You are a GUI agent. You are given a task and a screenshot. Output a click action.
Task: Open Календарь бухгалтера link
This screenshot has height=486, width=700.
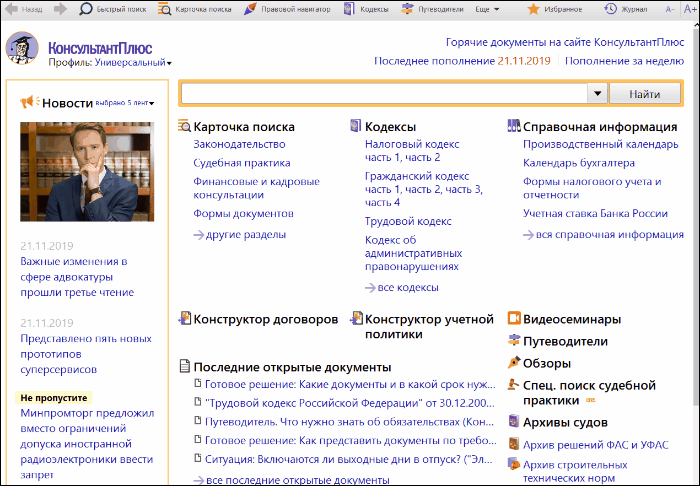pyautogui.click(x=579, y=163)
